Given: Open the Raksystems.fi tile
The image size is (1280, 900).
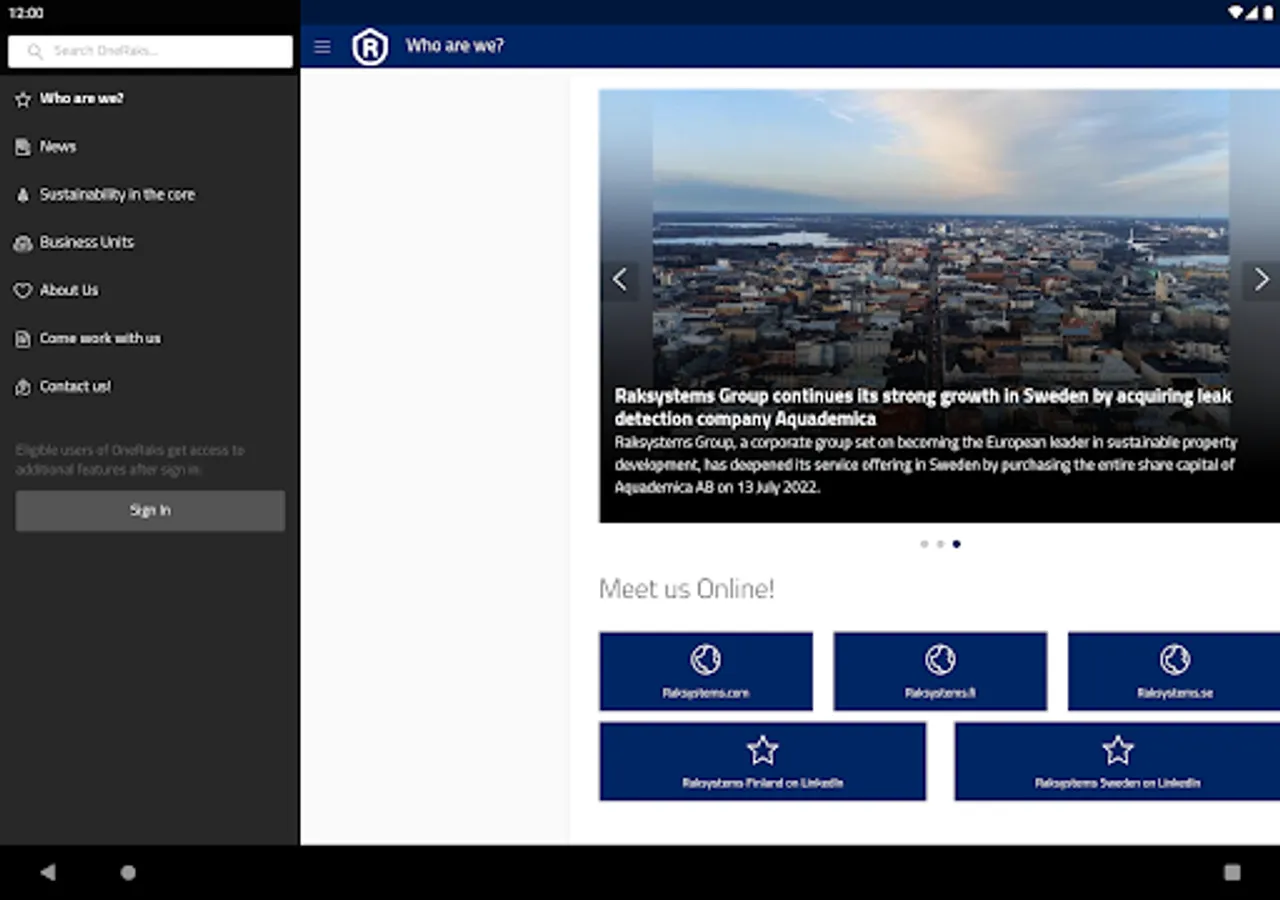Looking at the screenshot, I should point(940,671).
